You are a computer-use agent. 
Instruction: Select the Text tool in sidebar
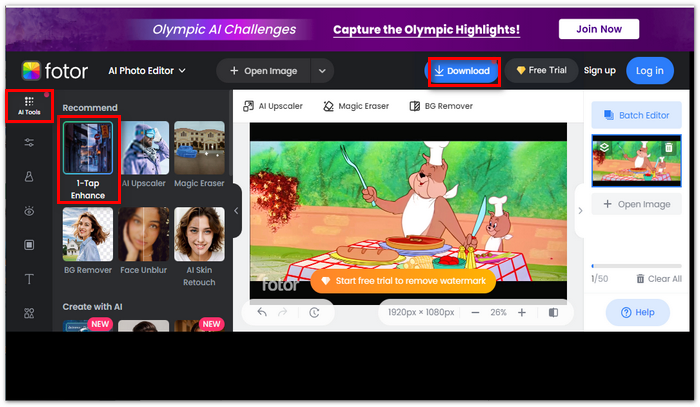click(29, 279)
